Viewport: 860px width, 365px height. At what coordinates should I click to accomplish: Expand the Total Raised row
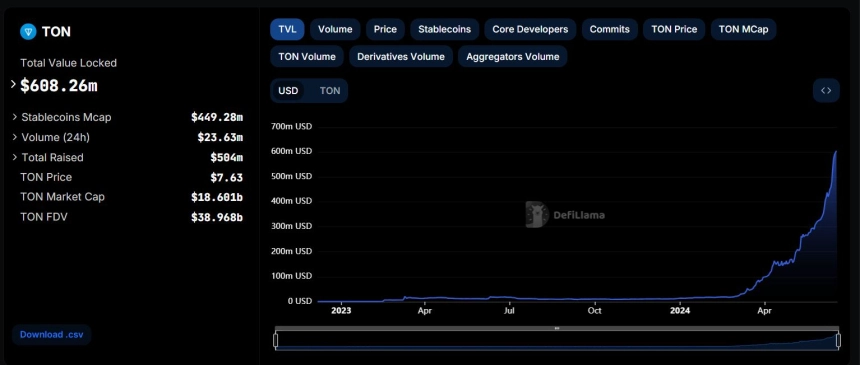coord(15,157)
